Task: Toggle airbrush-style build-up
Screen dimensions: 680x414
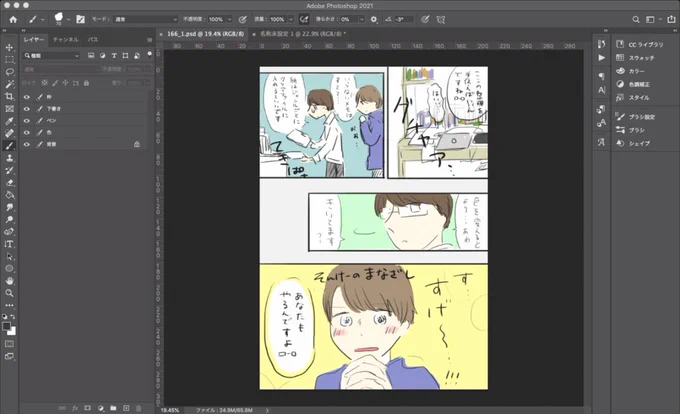Action: [x=304, y=20]
